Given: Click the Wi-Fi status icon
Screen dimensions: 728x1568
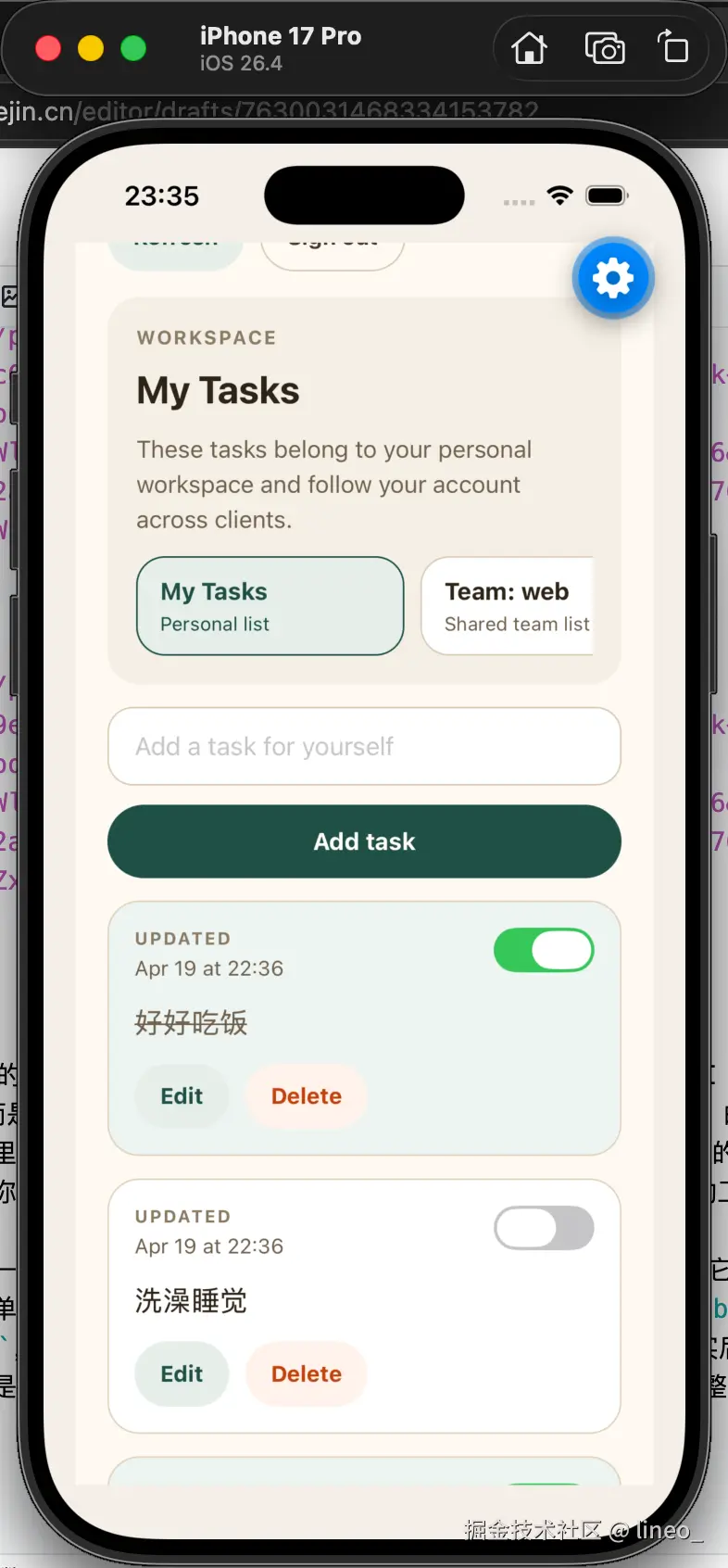Looking at the screenshot, I should tap(559, 195).
